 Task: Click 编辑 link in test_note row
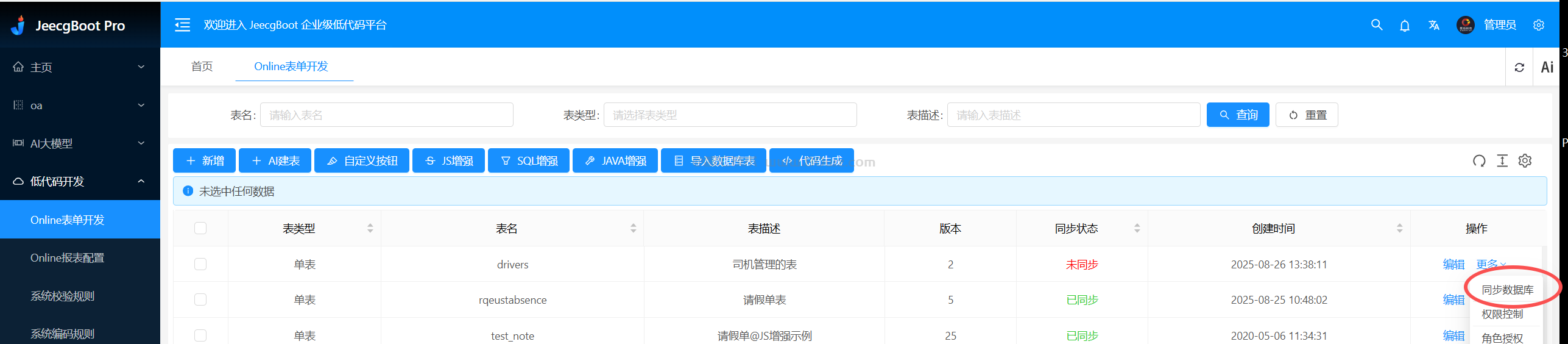(x=1453, y=335)
